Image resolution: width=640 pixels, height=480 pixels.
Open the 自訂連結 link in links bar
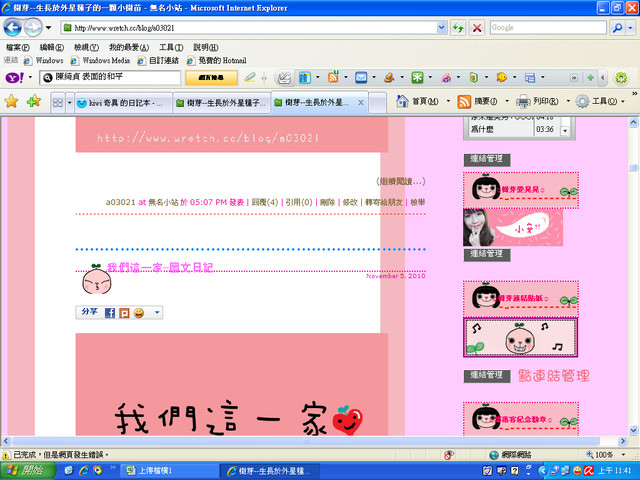pyautogui.click(x=158, y=60)
